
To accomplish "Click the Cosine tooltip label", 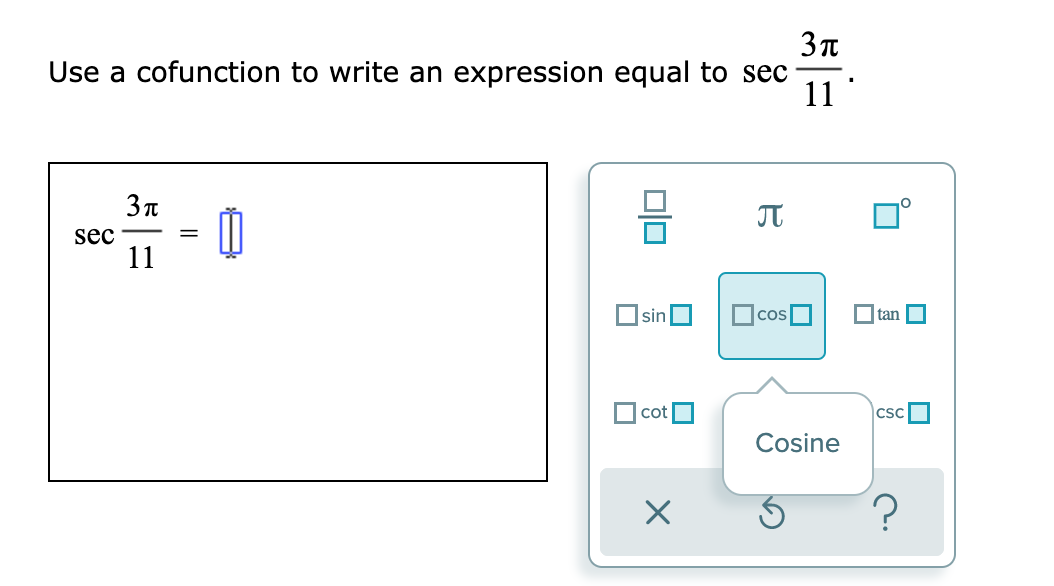I will [797, 443].
